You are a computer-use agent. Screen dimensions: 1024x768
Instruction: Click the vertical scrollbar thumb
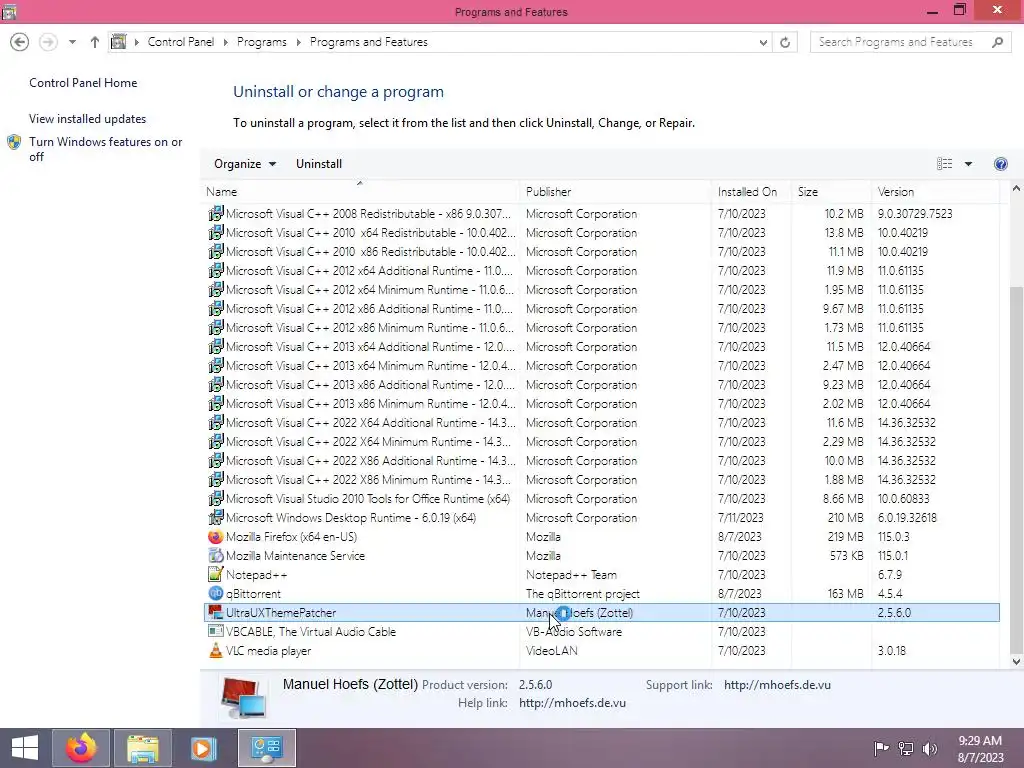pyautogui.click(x=1016, y=470)
